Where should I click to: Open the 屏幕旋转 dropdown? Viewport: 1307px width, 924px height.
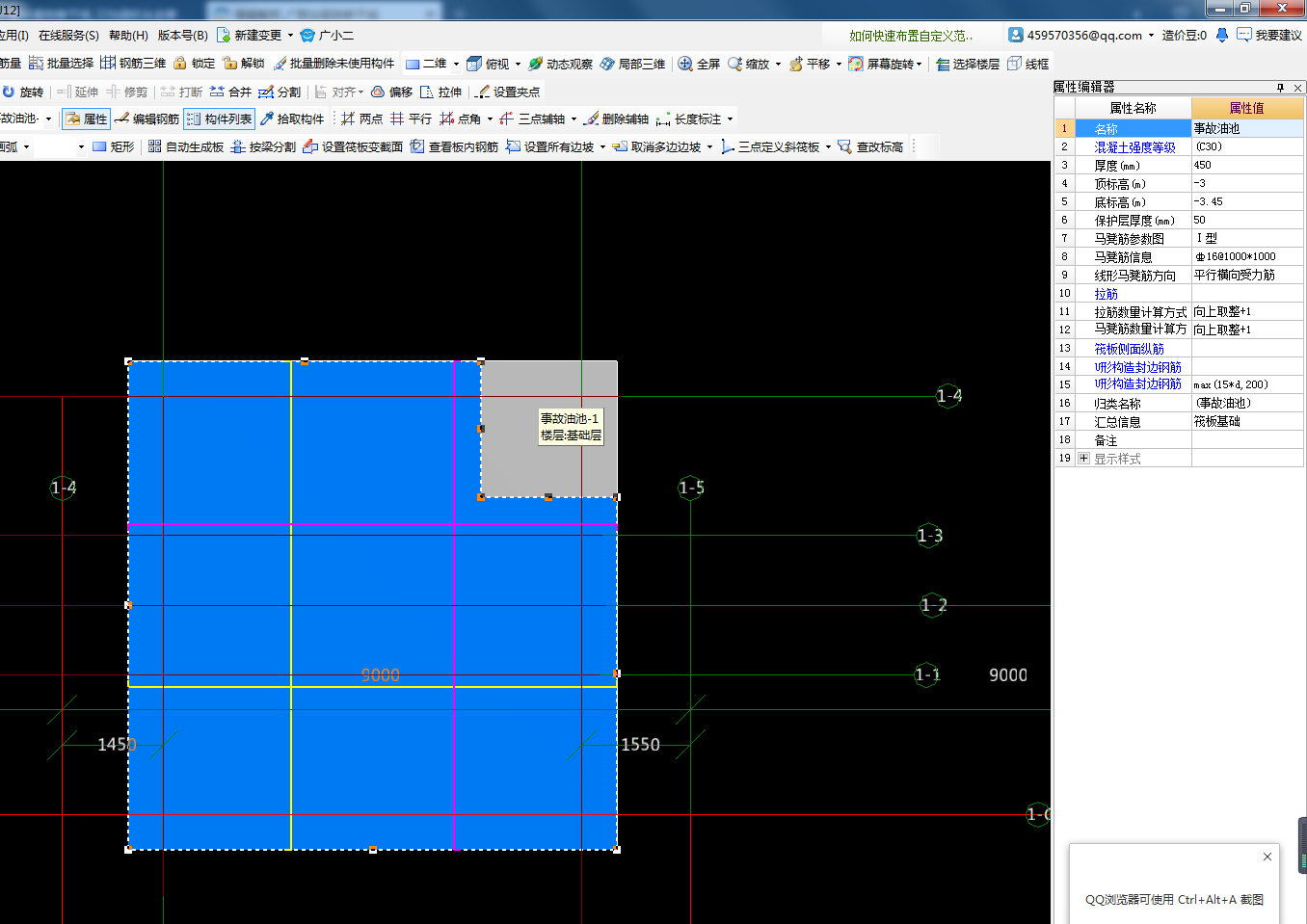coord(919,65)
